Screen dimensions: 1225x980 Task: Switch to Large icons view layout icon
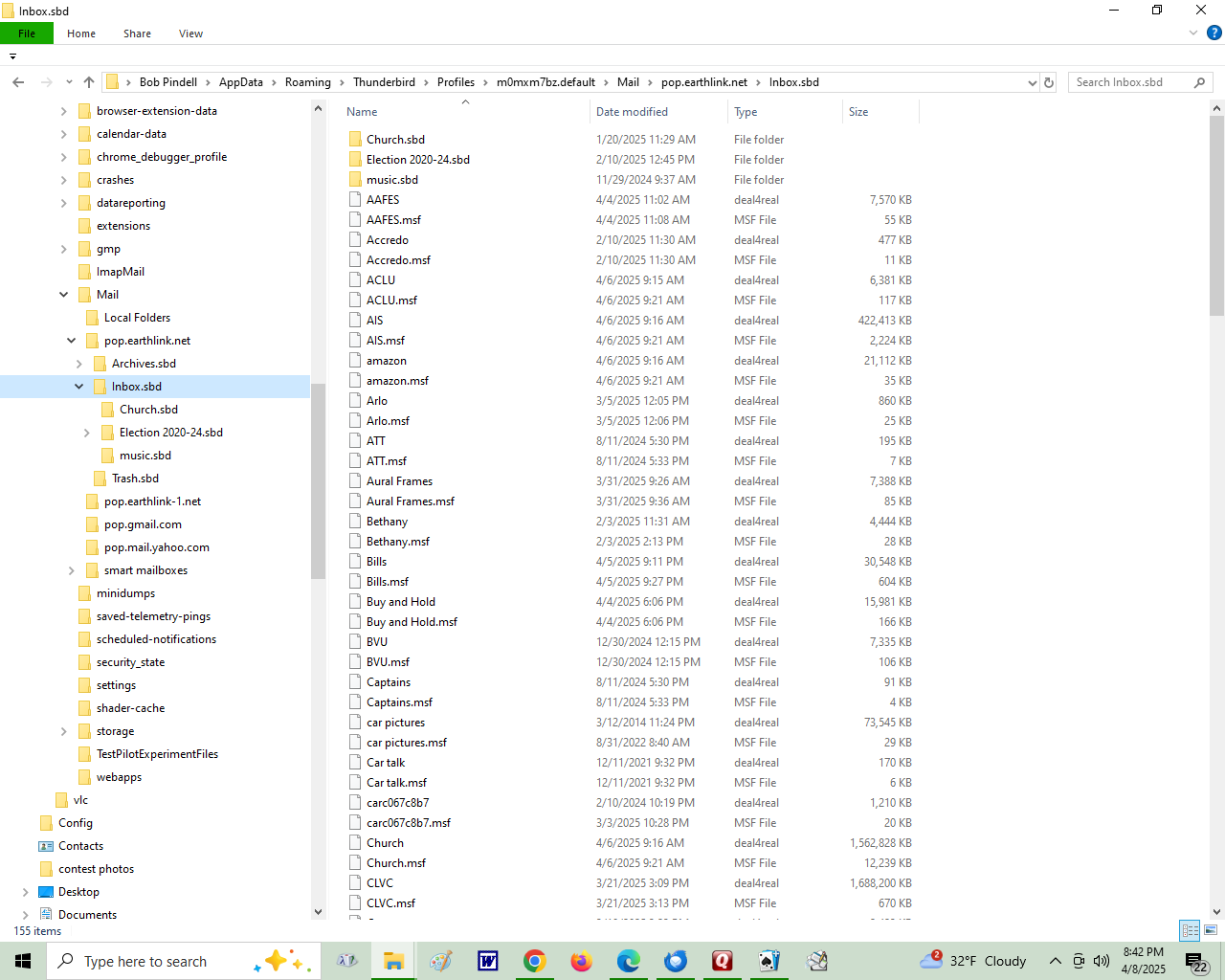coord(1211,930)
